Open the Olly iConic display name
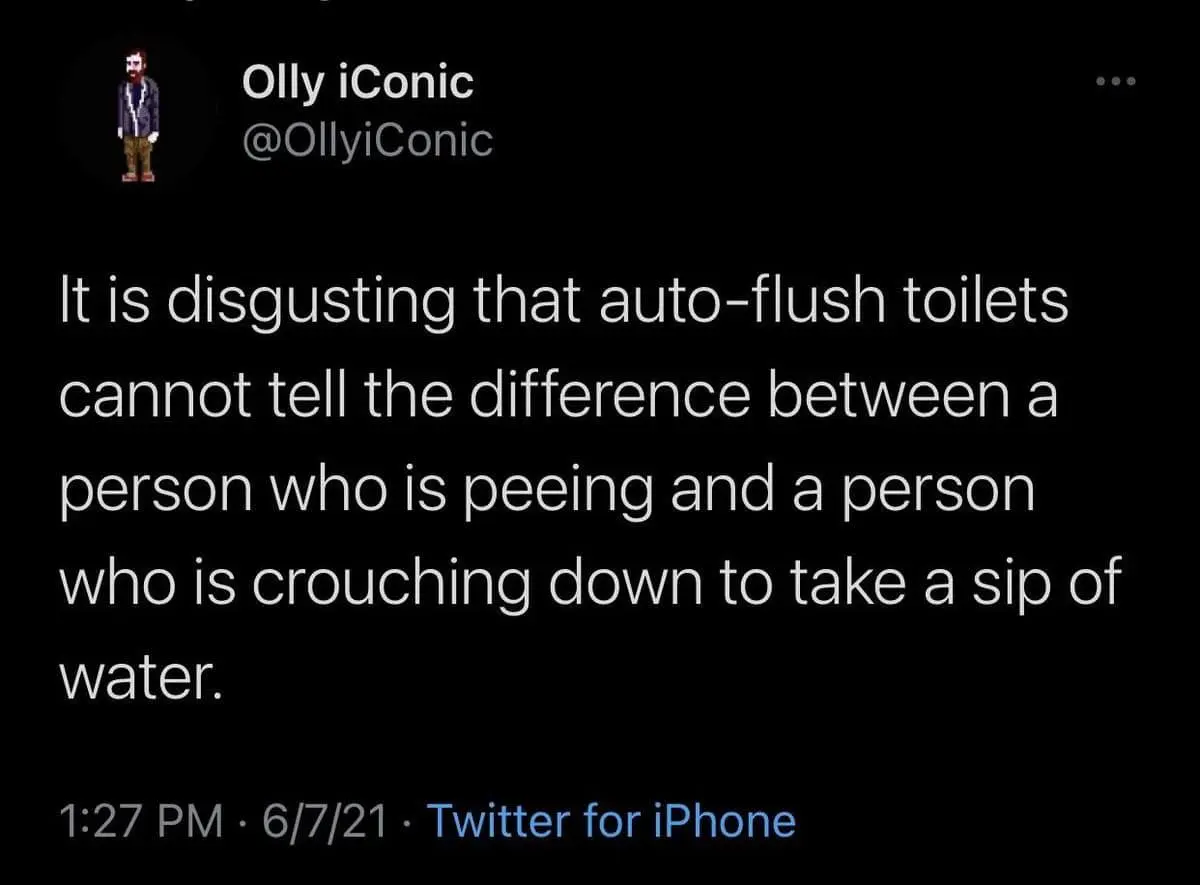1200x885 pixels. coord(357,83)
